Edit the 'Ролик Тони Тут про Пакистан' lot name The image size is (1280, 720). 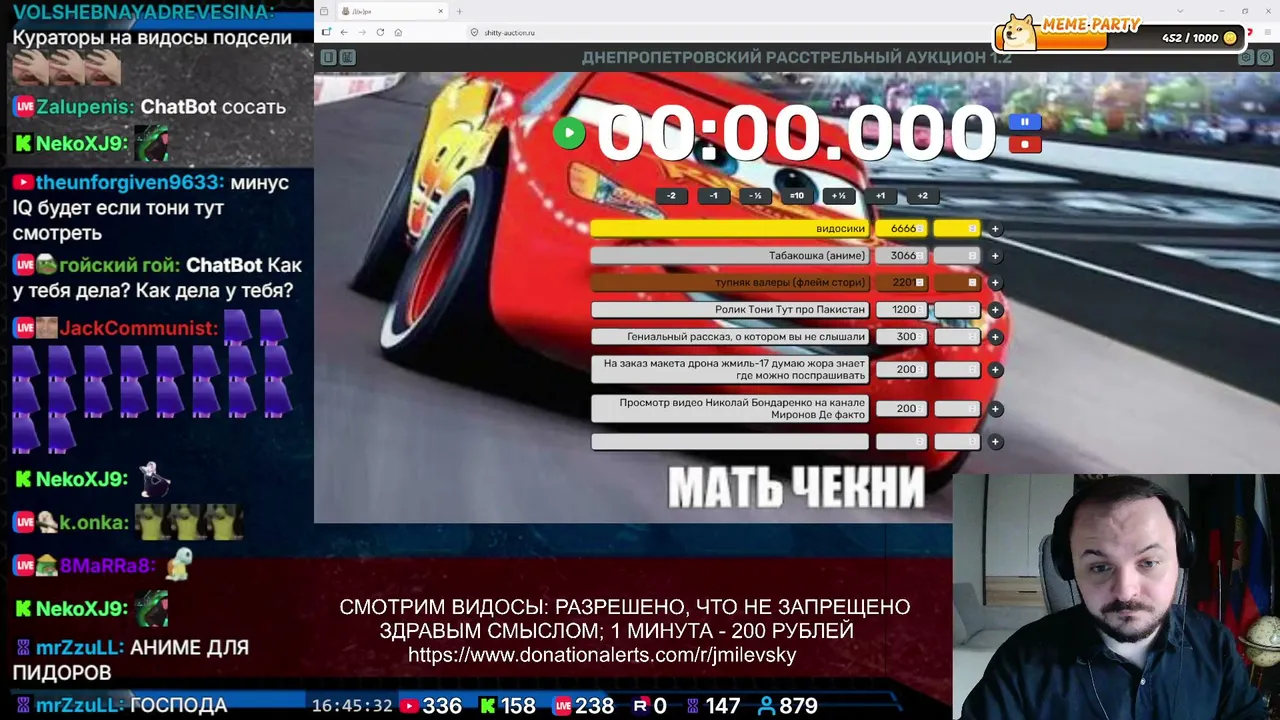click(x=730, y=310)
